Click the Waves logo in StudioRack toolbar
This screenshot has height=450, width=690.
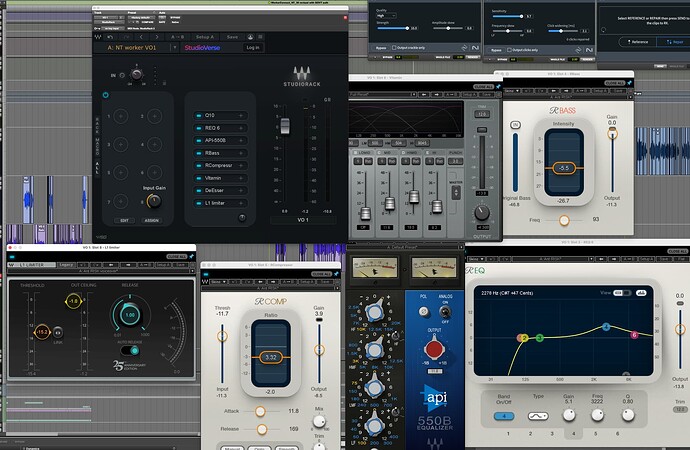[x=98, y=37]
